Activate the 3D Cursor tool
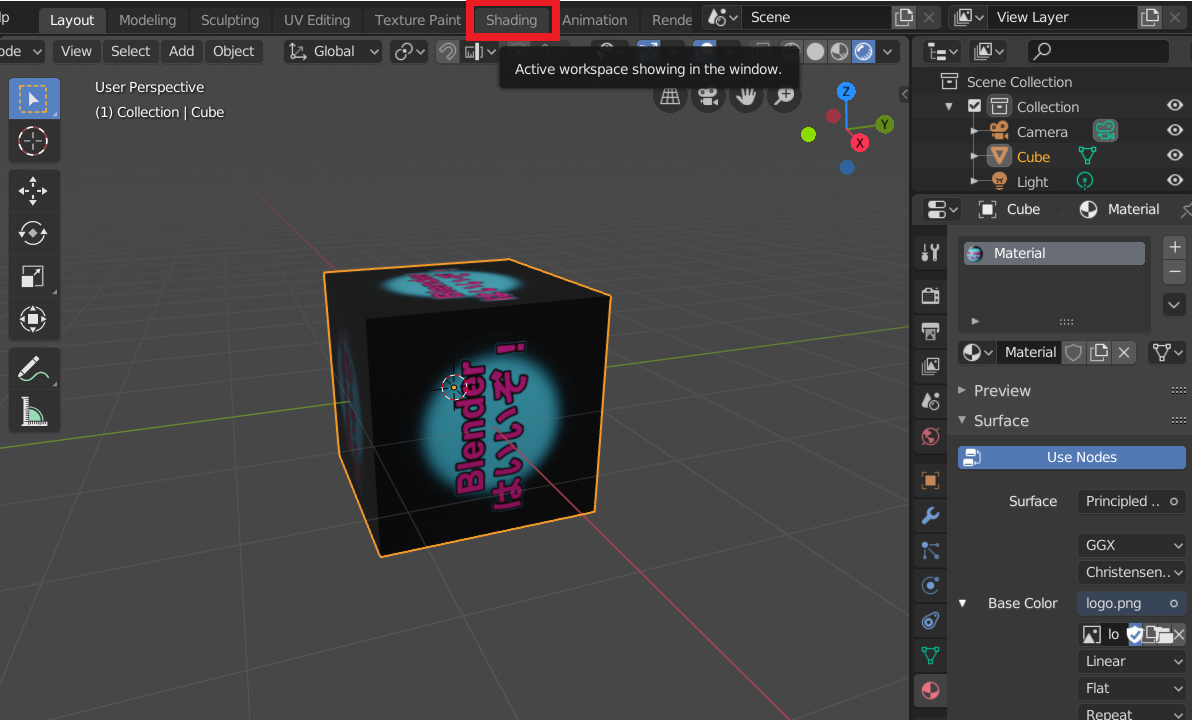The width and height of the screenshot is (1192, 720). (33, 141)
